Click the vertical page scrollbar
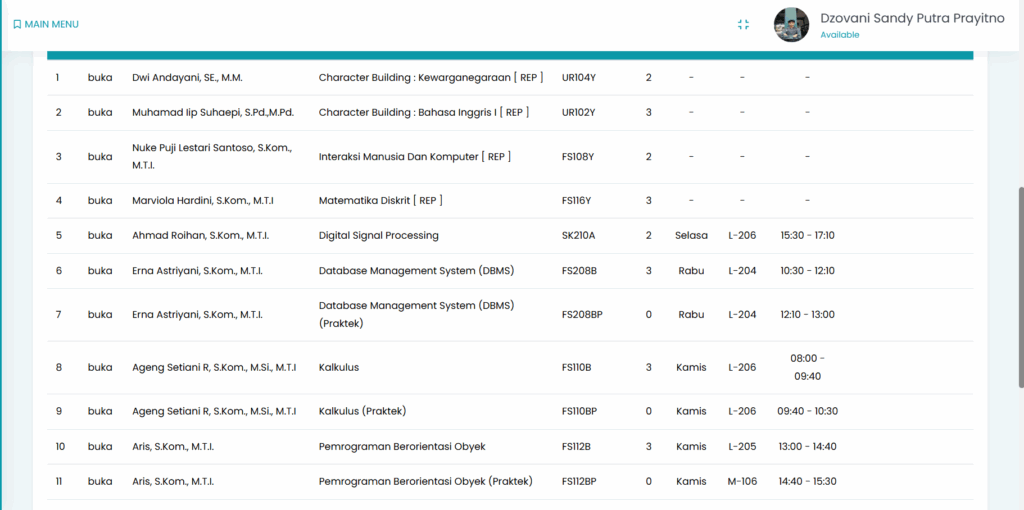Screen dimensions: 1024x510 point(1019,285)
